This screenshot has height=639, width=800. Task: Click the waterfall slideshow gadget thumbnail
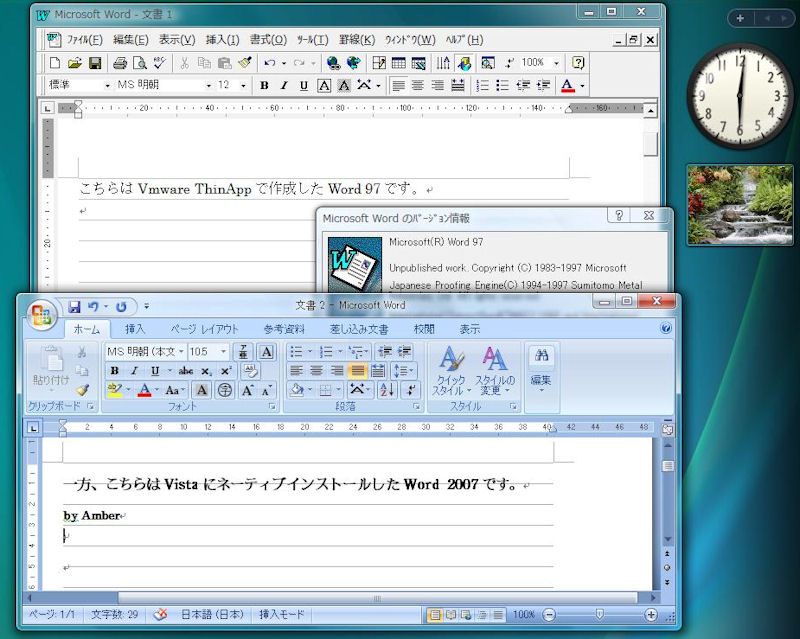click(740, 205)
